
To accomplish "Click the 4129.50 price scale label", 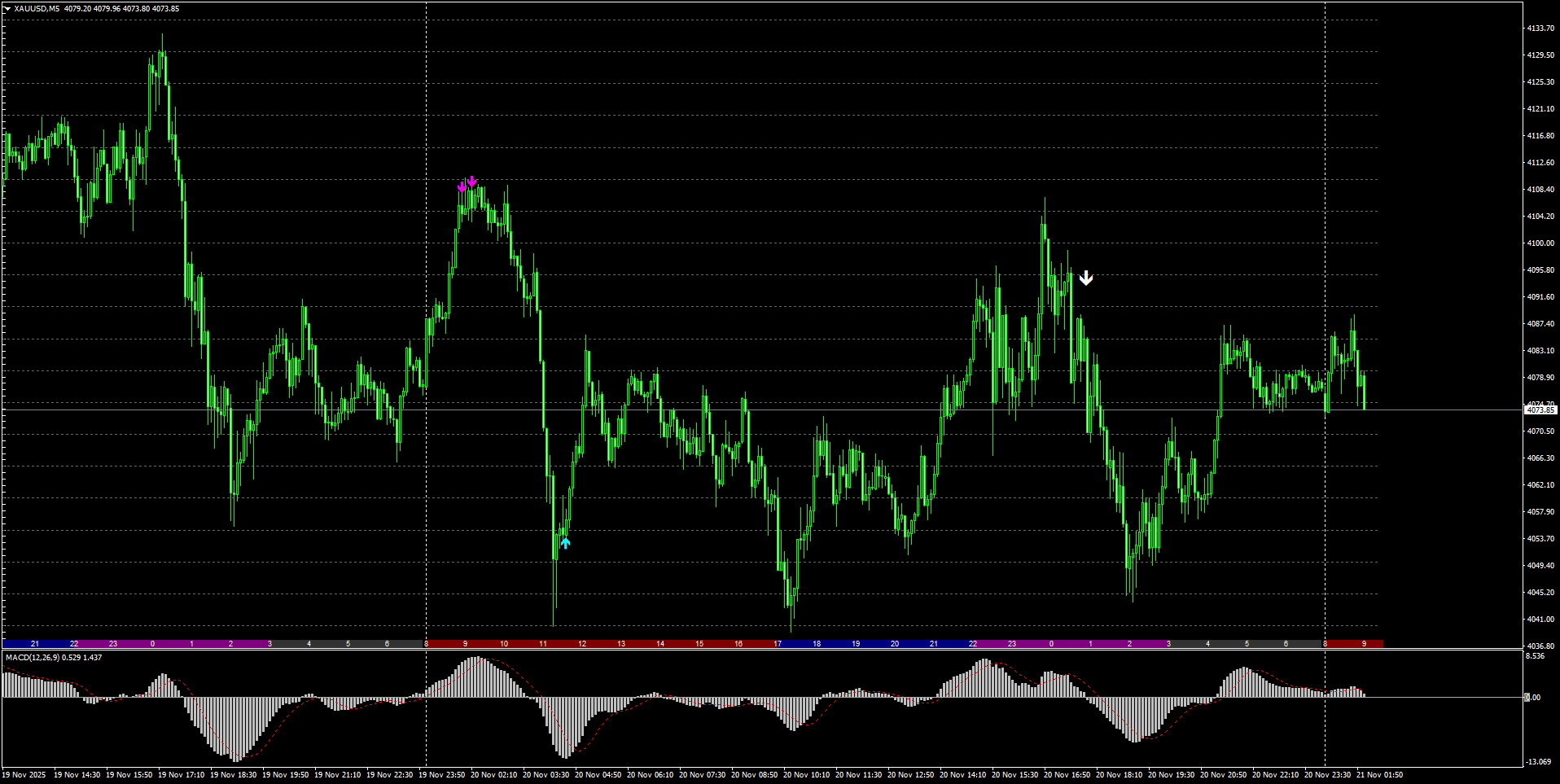I will pyautogui.click(x=1540, y=55).
